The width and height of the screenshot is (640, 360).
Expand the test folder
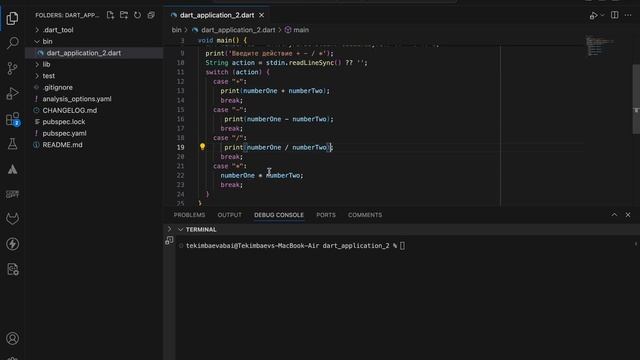(x=37, y=76)
